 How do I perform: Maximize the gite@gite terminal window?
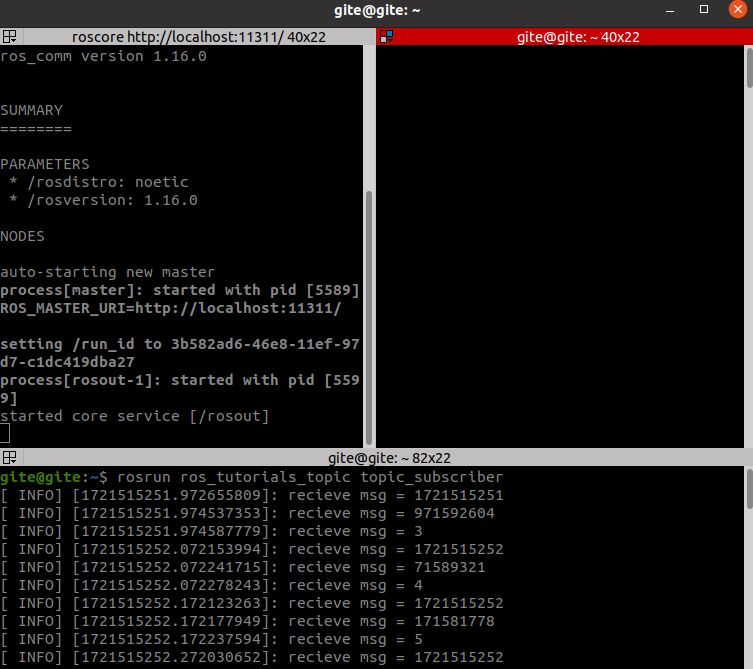click(x=704, y=10)
